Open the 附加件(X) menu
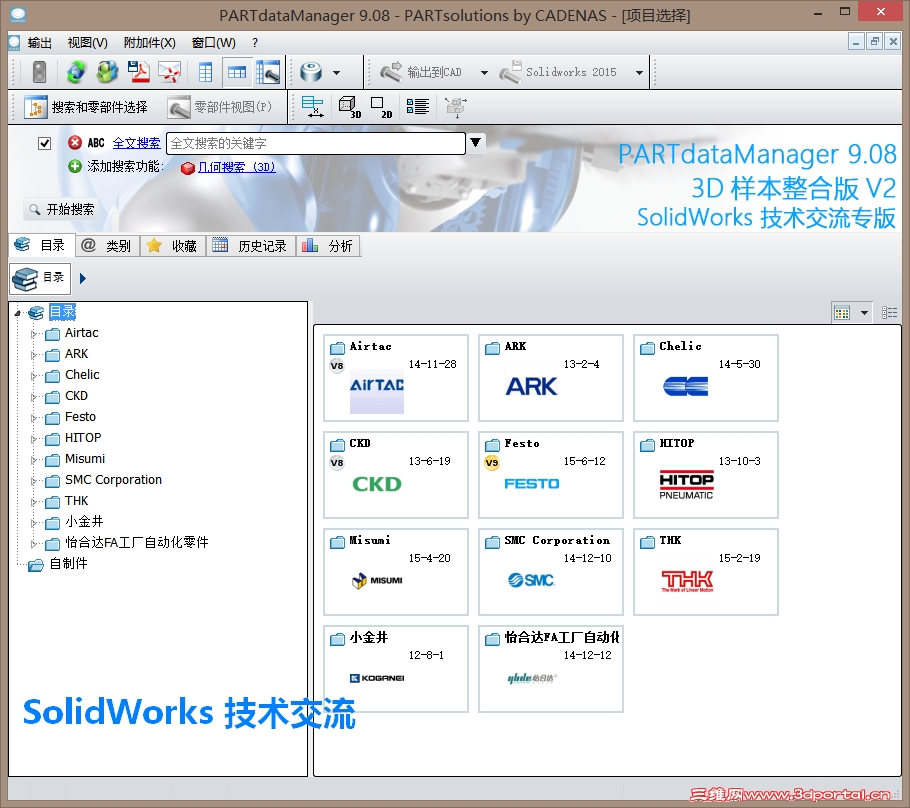Screen dimensions: 910x808 [150, 43]
